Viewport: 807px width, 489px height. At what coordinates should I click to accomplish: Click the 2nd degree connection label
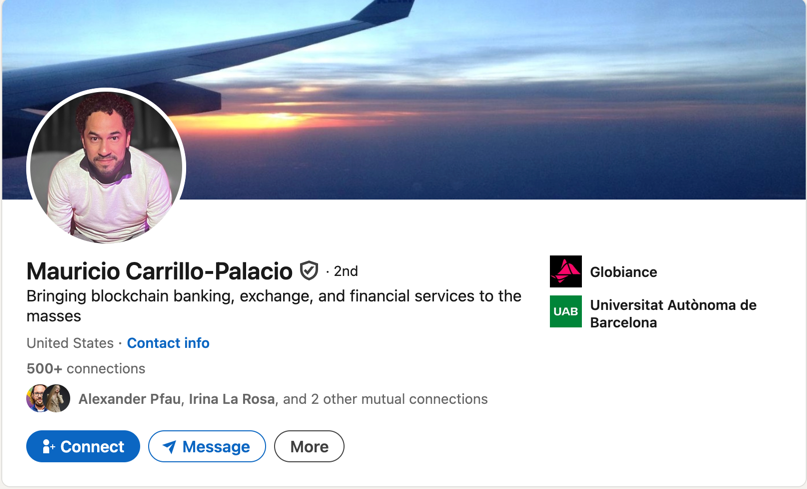click(345, 271)
